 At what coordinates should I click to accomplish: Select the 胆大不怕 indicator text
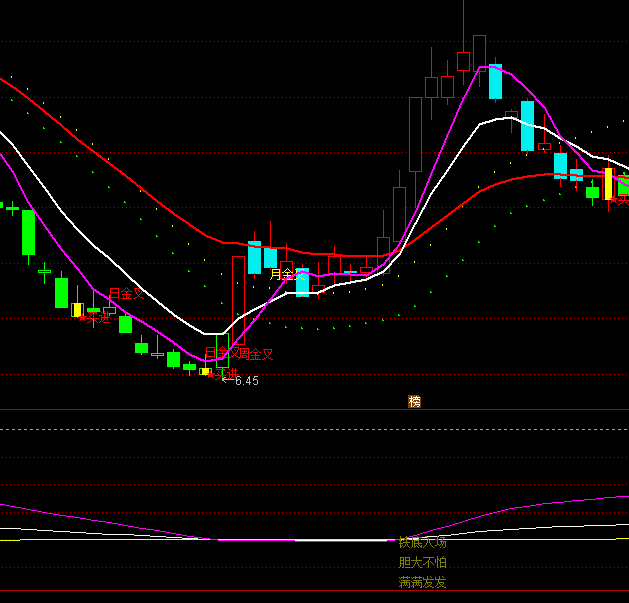[x=422, y=562]
